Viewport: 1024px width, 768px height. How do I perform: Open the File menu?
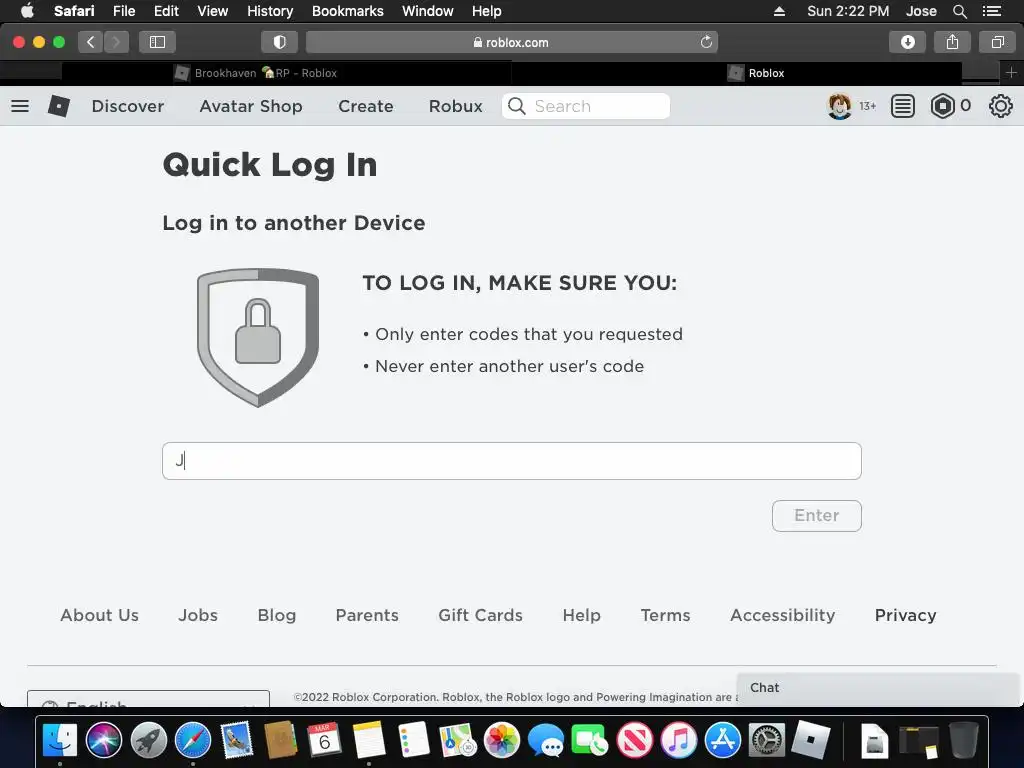coord(123,11)
